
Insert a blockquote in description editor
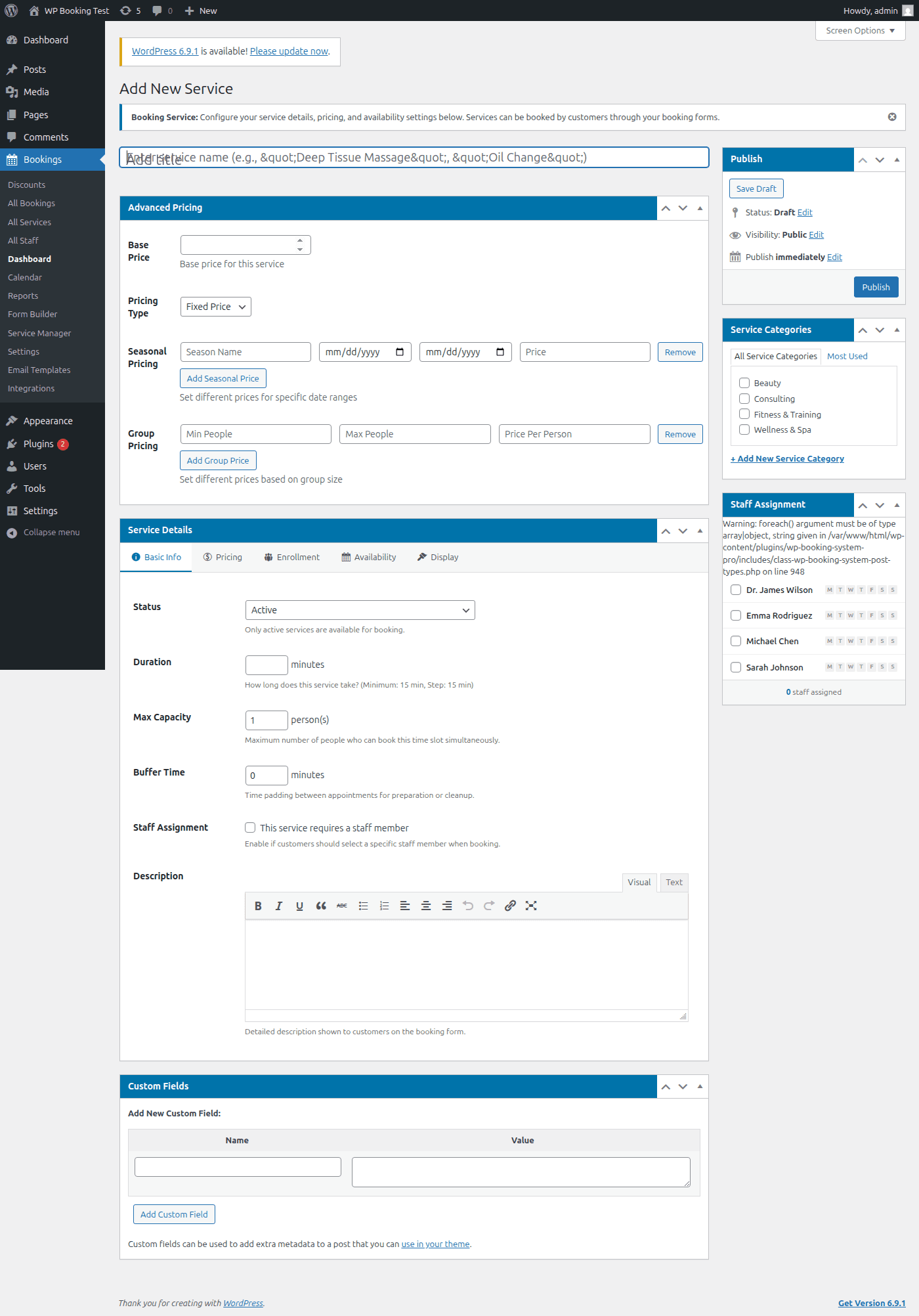[x=321, y=906]
